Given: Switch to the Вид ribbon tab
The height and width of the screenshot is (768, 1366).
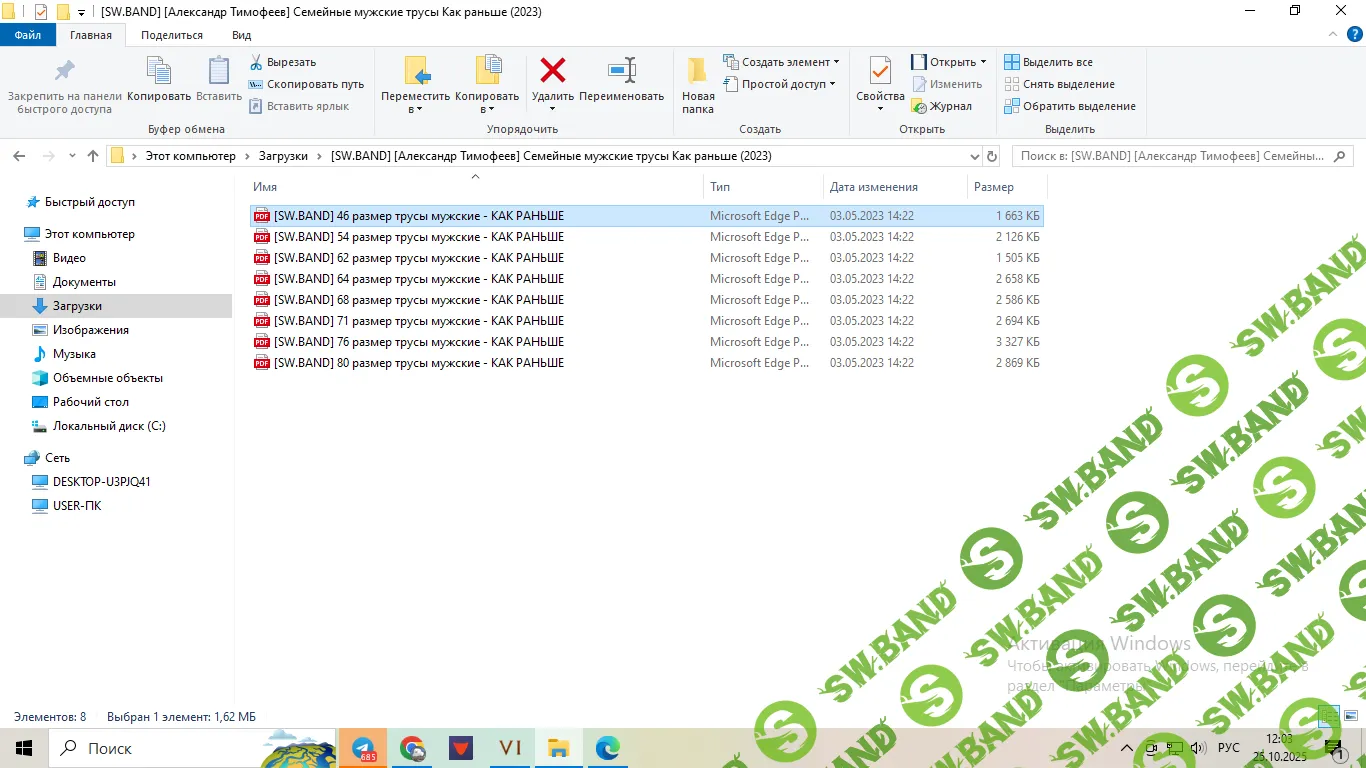Looking at the screenshot, I should [x=241, y=35].
